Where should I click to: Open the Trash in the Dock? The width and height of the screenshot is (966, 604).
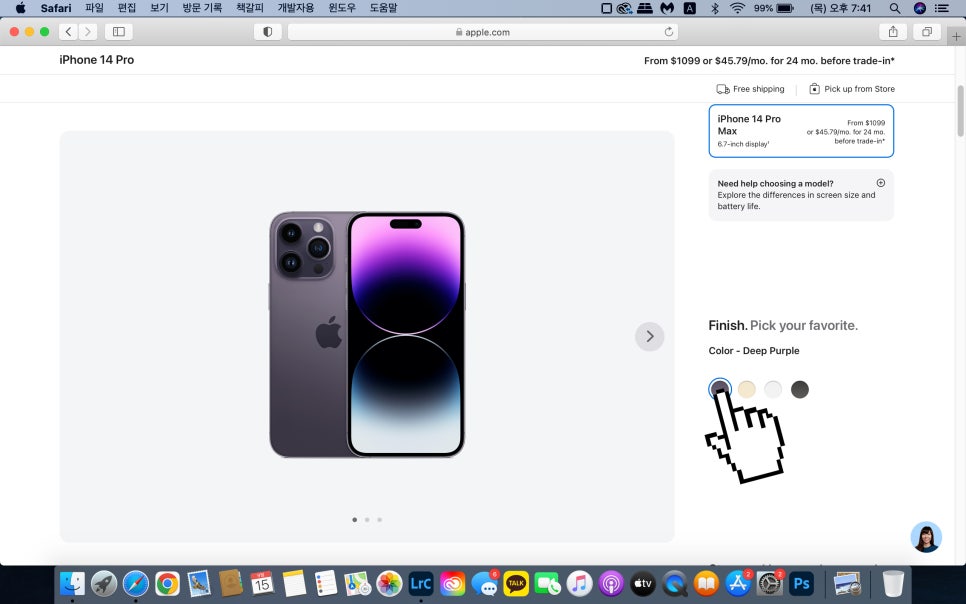[x=893, y=583]
